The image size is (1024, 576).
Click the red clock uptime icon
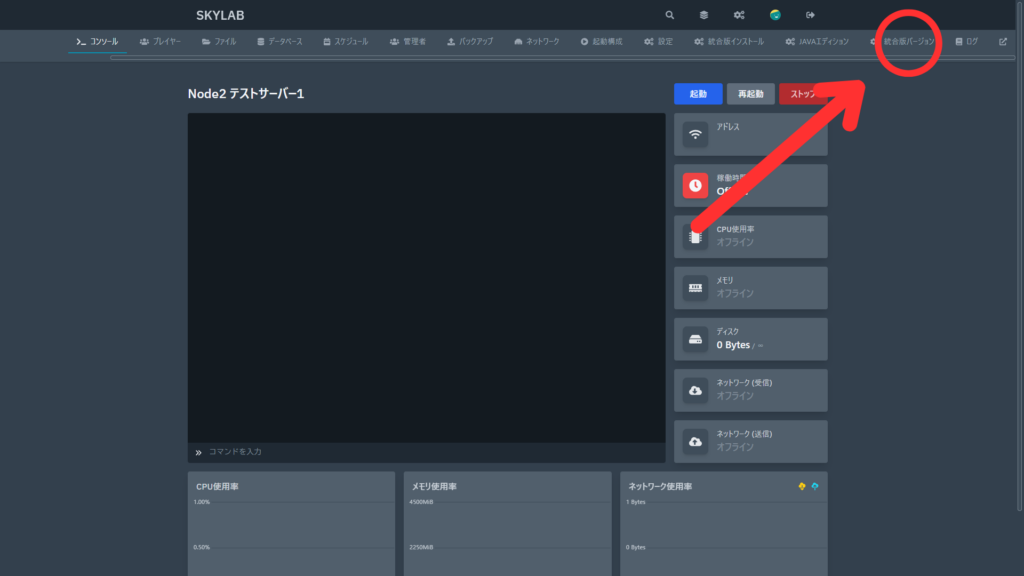(x=695, y=185)
